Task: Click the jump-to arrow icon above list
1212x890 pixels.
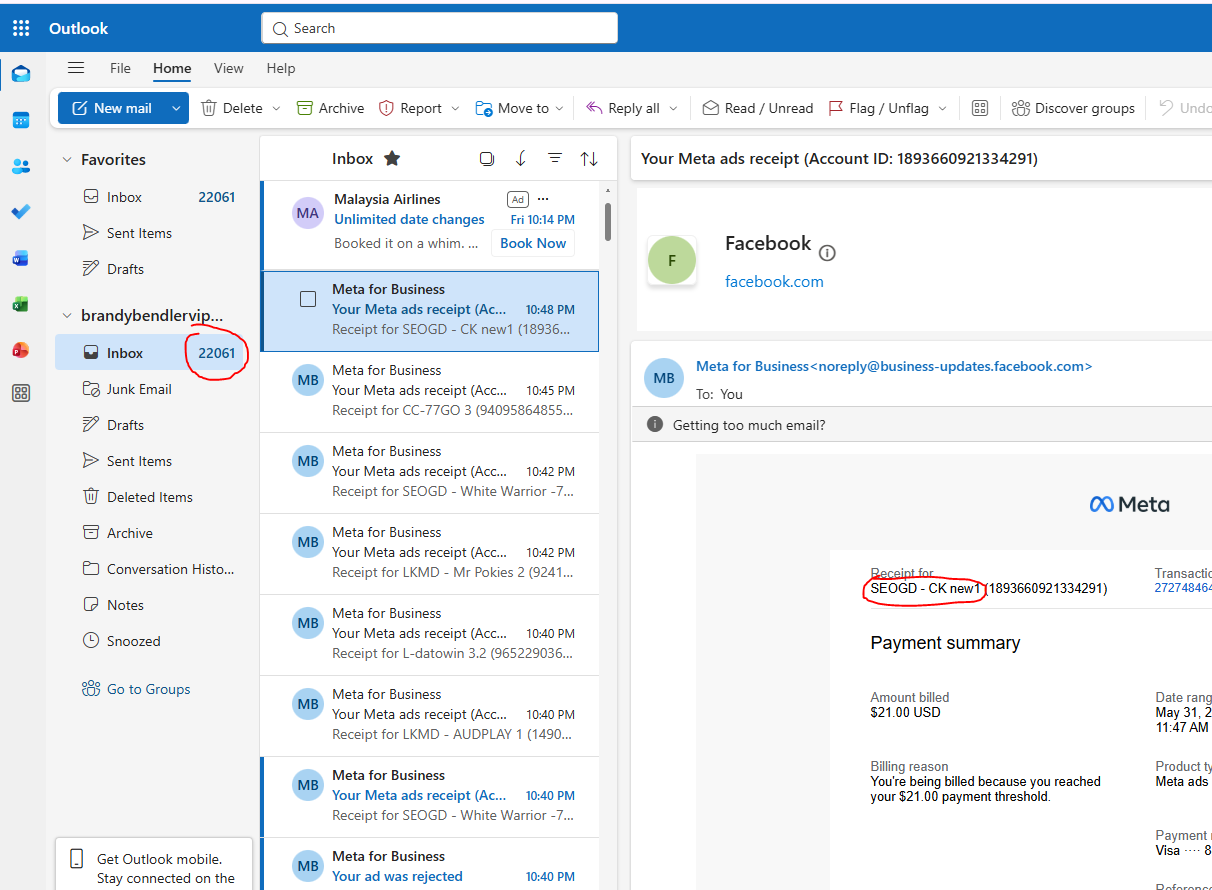Action: pyautogui.click(x=521, y=158)
